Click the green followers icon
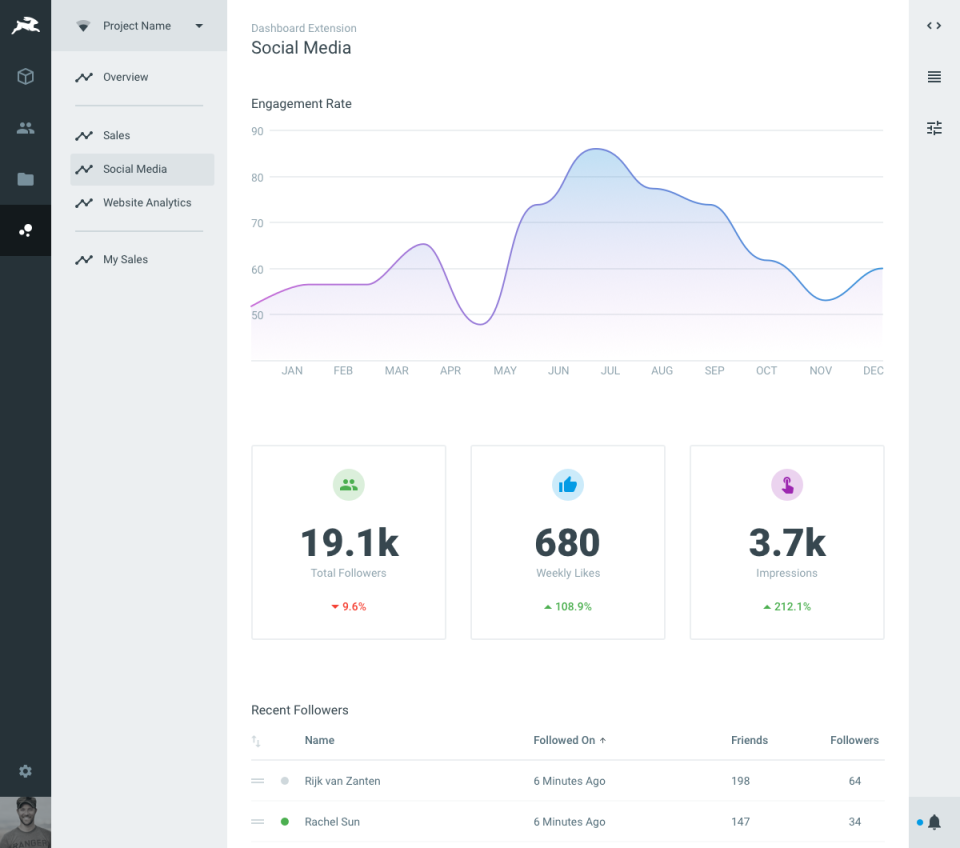This screenshot has height=848, width=960. pyautogui.click(x=348, y=485)
